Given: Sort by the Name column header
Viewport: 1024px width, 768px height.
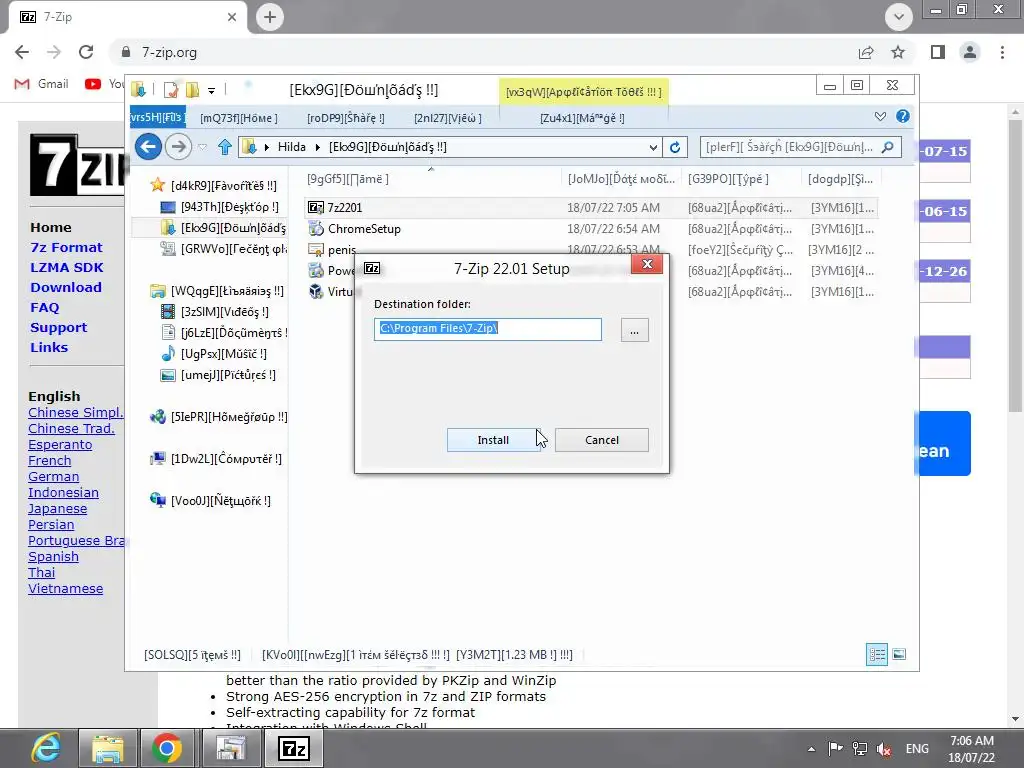Looking at the screenshot, I should (x=432, y=178).
